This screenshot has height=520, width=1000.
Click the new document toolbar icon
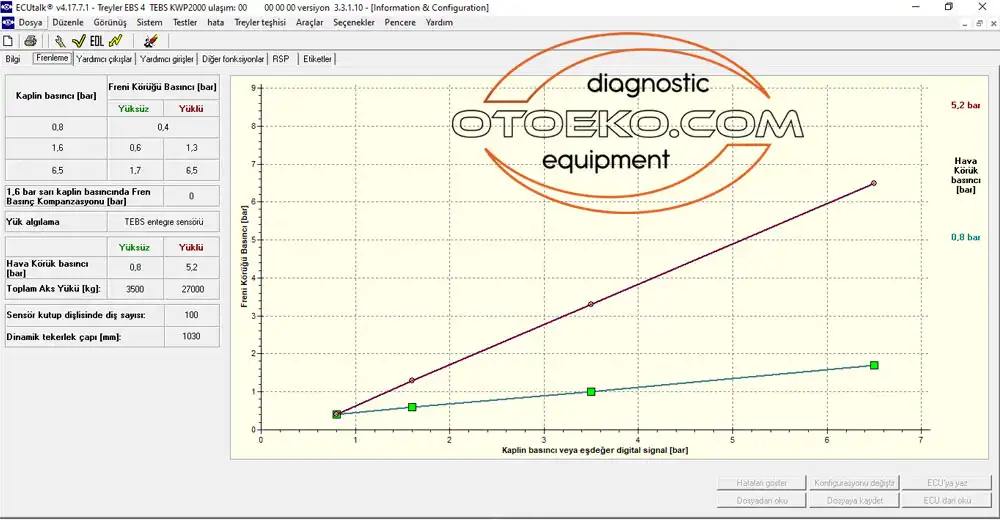tap(9, 41)
